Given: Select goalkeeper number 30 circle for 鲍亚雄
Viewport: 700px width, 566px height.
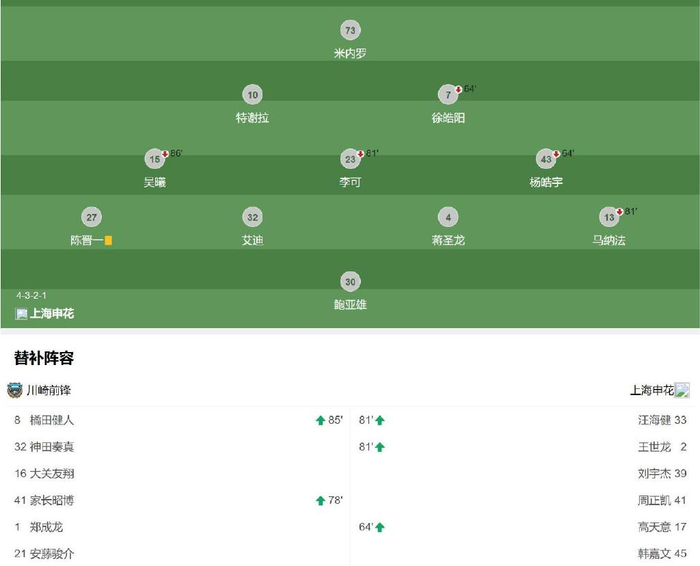Looking at the screenshot, I should click(x=349, y=281).
